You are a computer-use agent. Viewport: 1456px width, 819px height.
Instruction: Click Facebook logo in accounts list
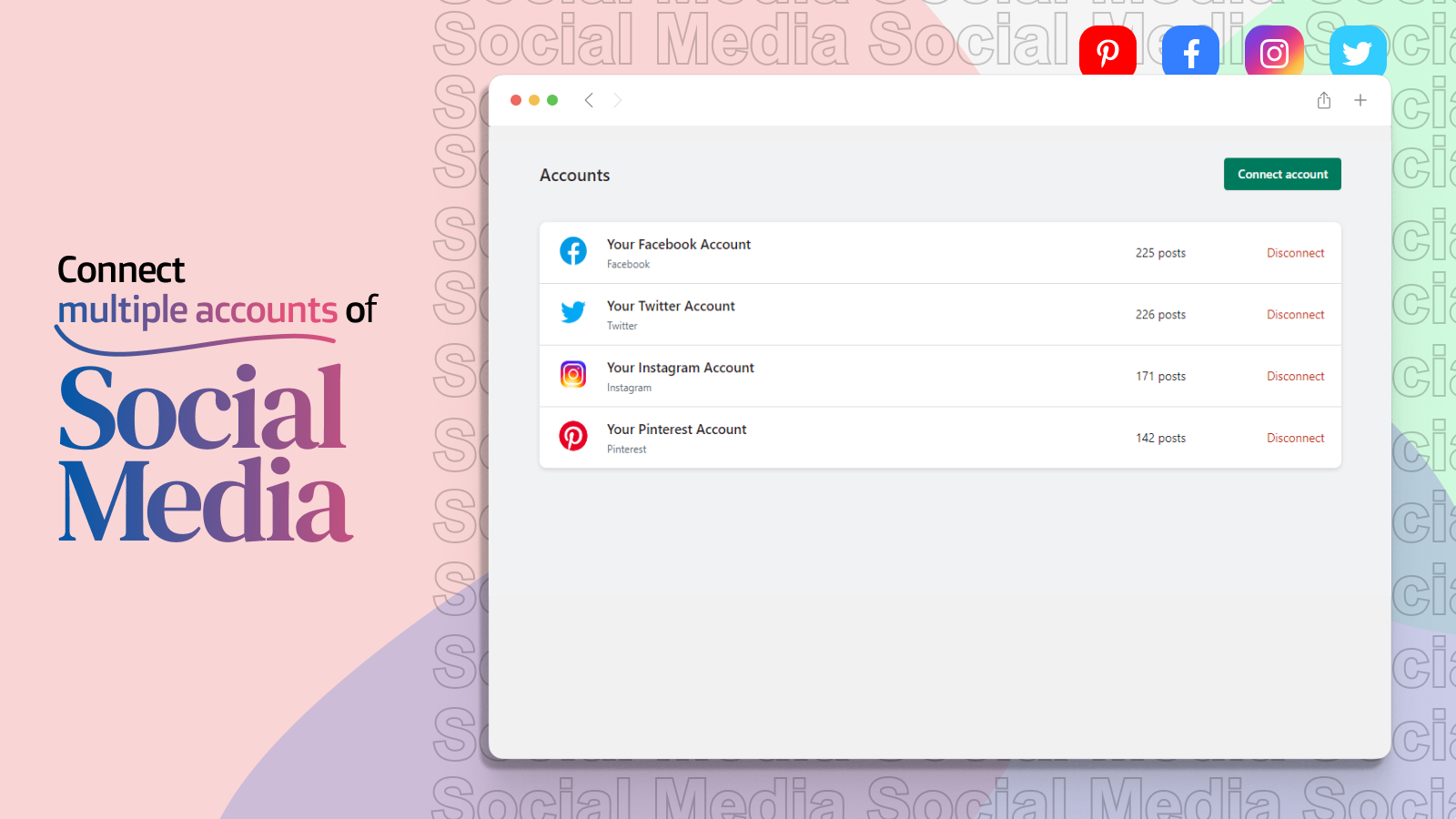(573, 251)
